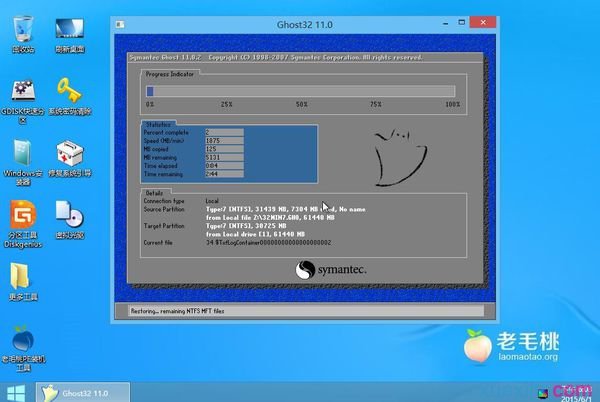Launch GDISK快速分区 desktop shortcut
The image size is (600, 402).
click(23, 101)
